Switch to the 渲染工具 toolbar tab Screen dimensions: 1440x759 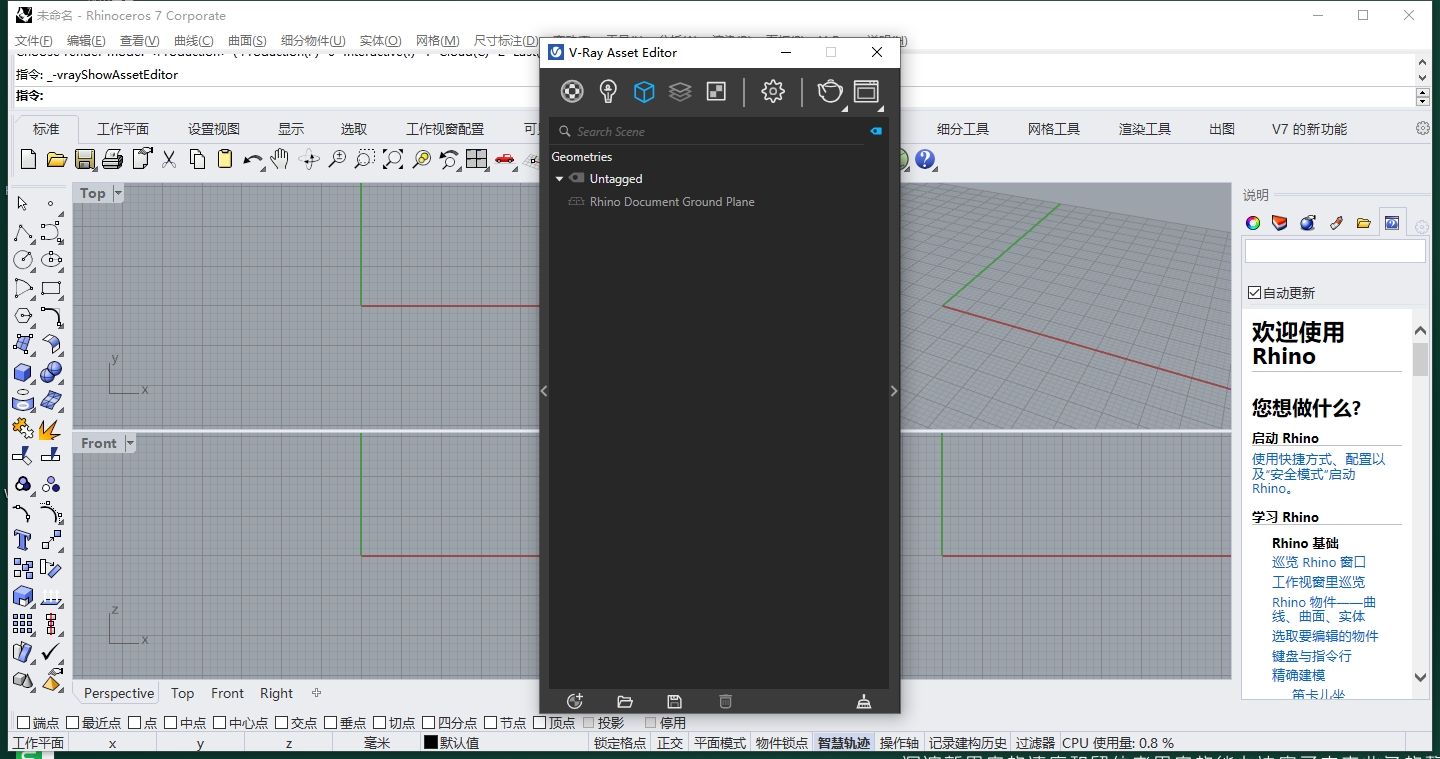(1145, 129)
